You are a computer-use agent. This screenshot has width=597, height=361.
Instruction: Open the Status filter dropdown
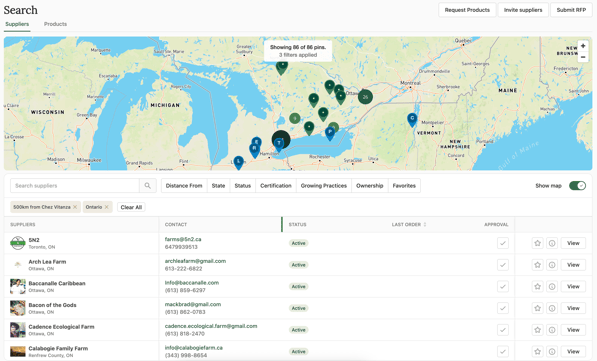243,186
